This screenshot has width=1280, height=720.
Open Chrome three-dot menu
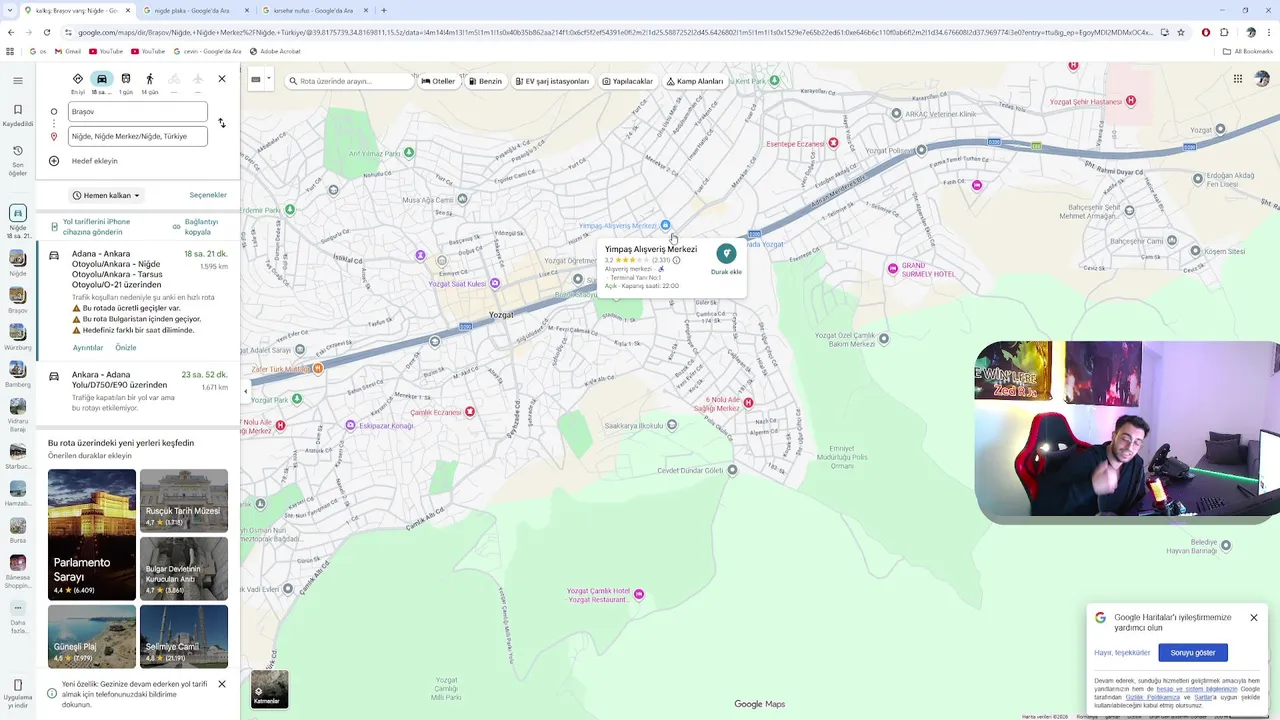[1269, 32]
